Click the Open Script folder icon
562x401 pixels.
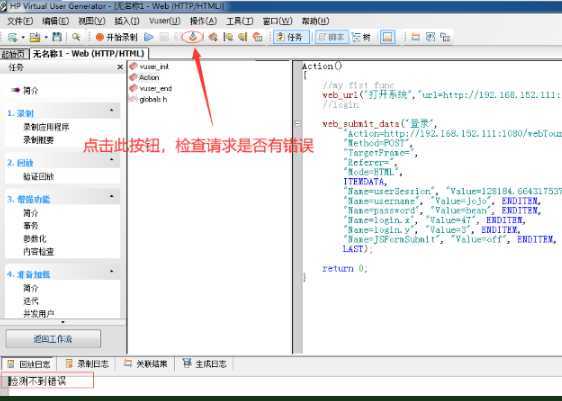pos(35,37)
